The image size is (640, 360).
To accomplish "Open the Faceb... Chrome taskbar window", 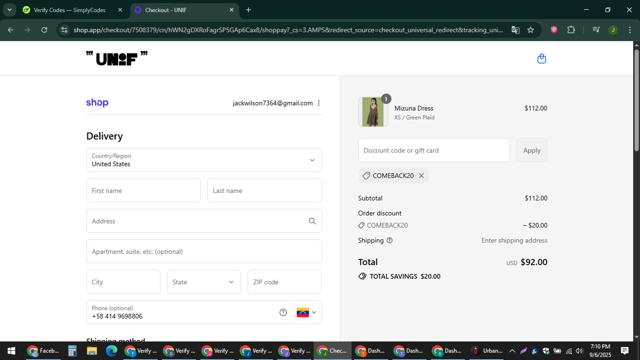I will (x=43, y=351).
